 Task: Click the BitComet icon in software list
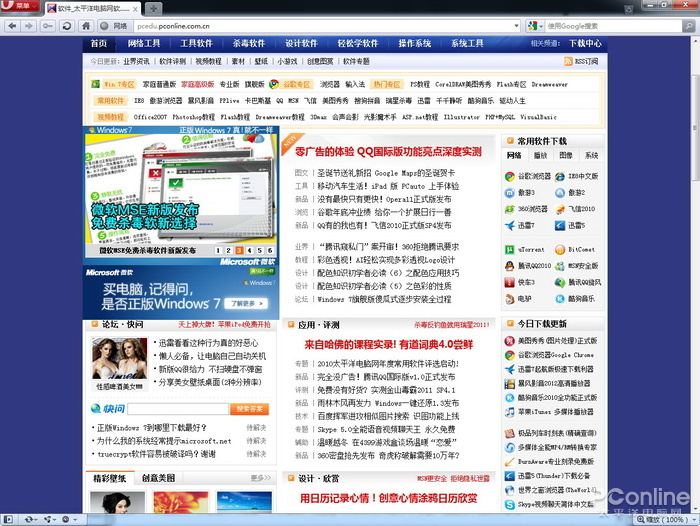coord(560,250)
